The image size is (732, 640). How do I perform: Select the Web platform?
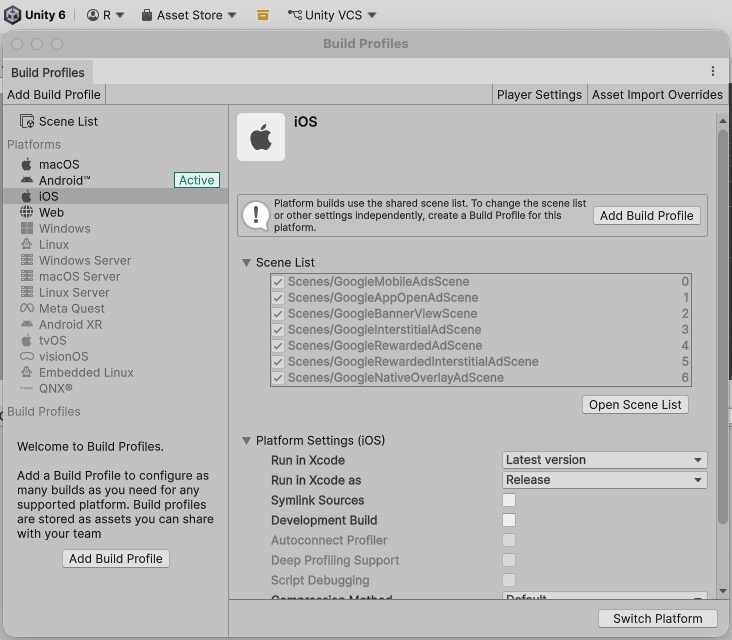pyautogui.click(x=115, y=212)
